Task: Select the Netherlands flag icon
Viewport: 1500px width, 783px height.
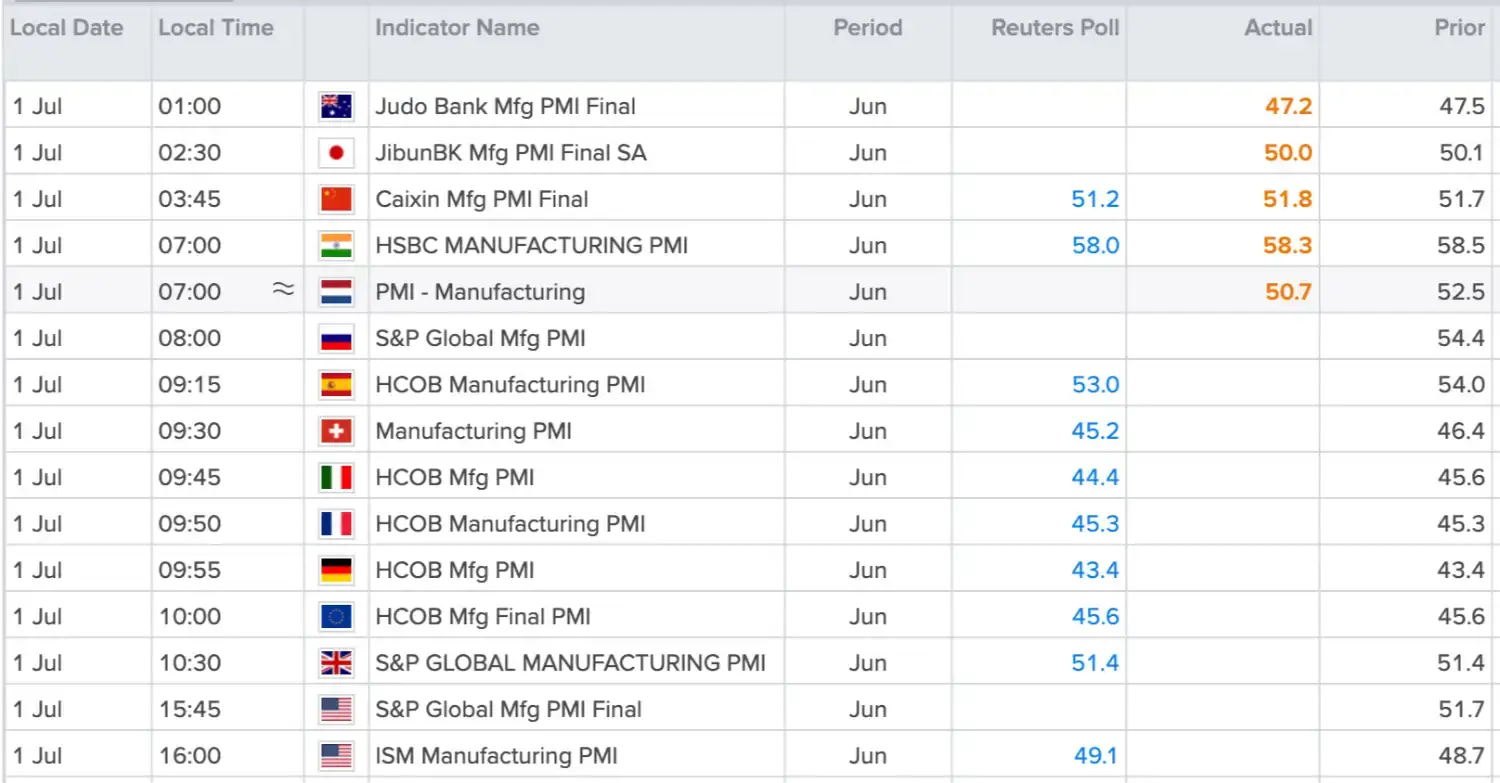Action: (336, 292)
